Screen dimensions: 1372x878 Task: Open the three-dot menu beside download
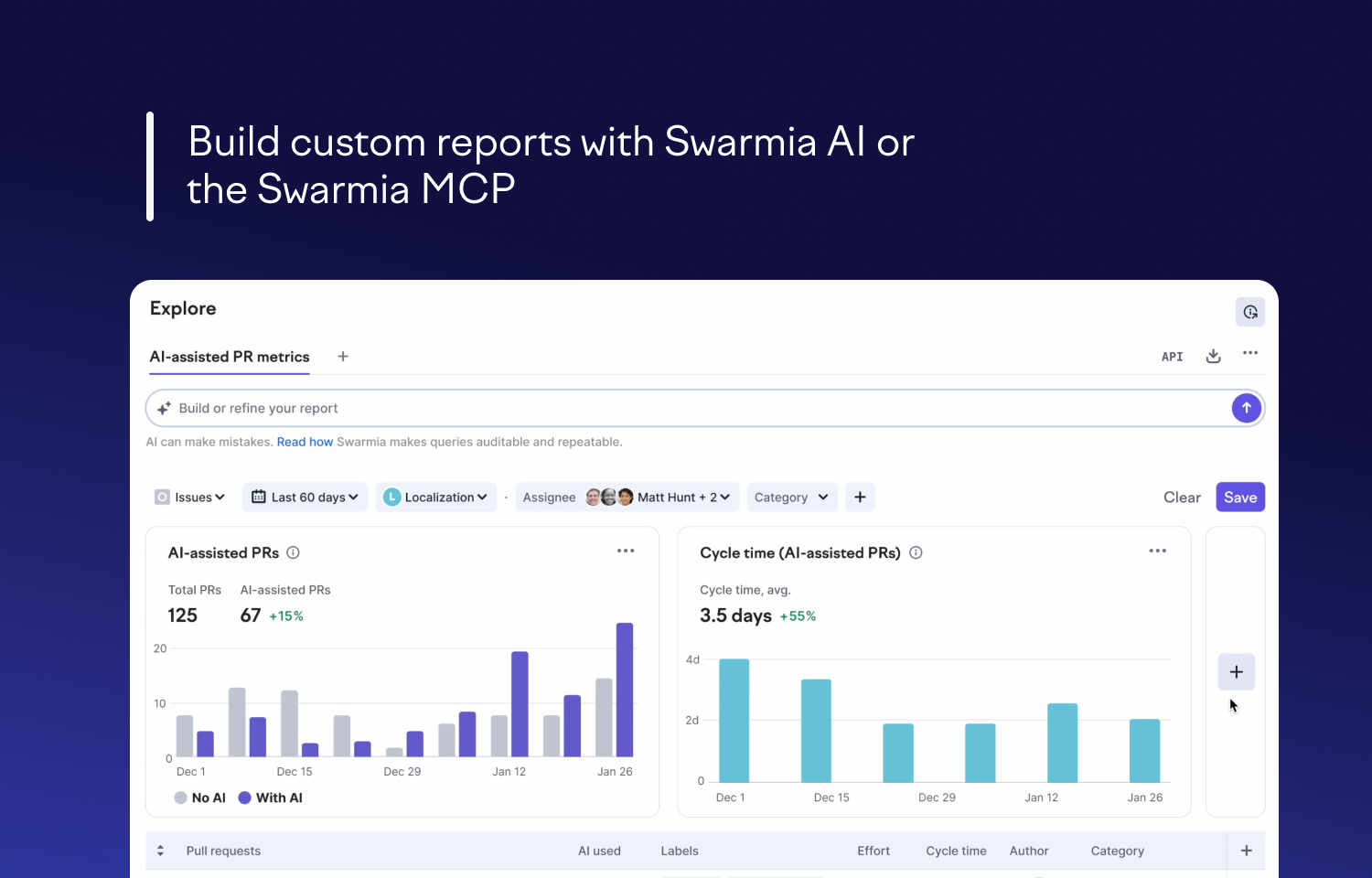(x=1250, y=353)
